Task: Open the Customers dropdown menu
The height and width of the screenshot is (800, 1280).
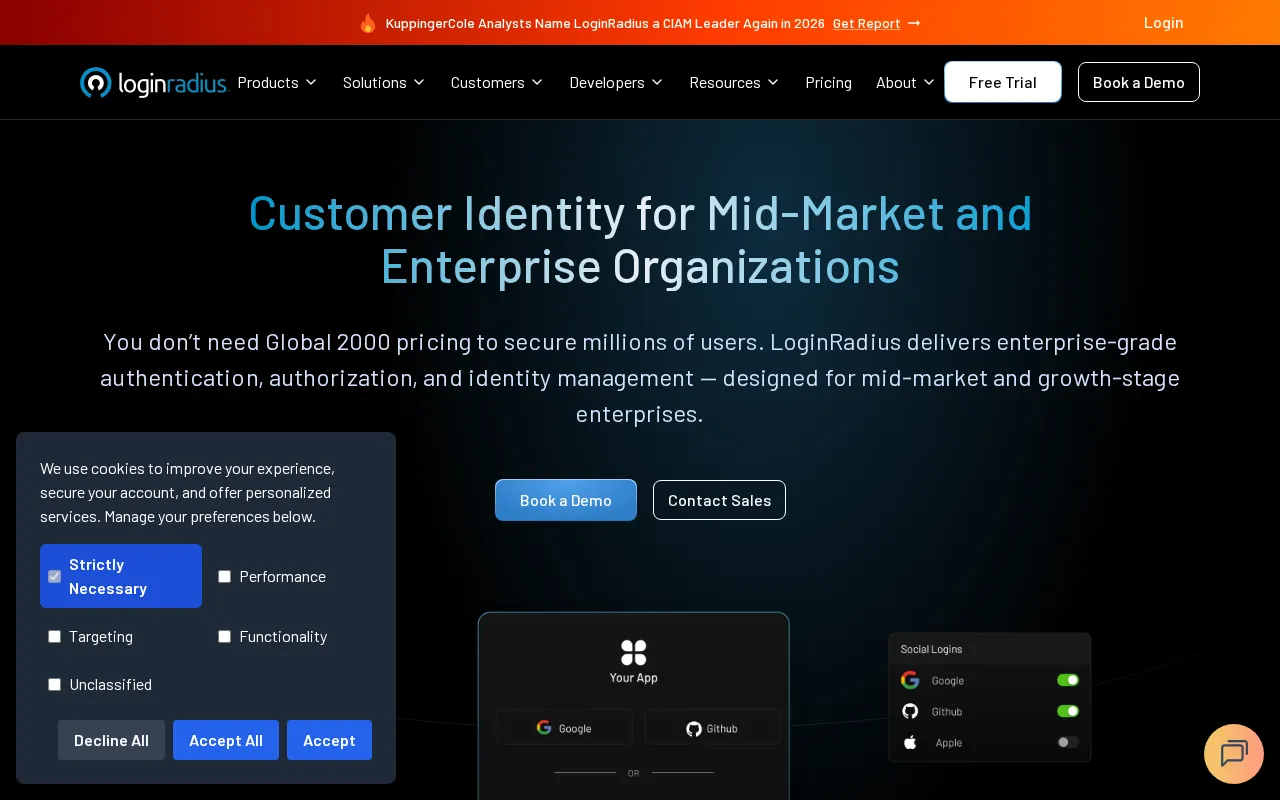Action: pos(497,82)
